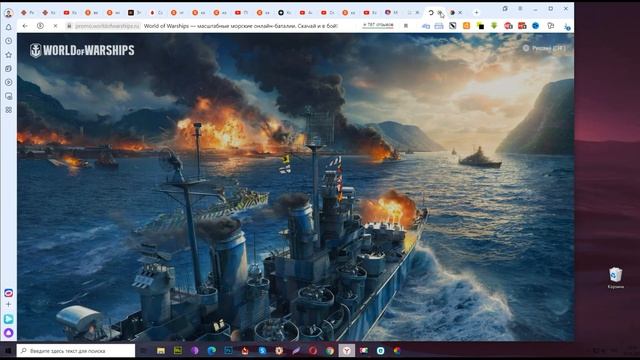The image size is (640, 360).
Task: Click the Yandex protect icon in address bar
Action: 40,26
